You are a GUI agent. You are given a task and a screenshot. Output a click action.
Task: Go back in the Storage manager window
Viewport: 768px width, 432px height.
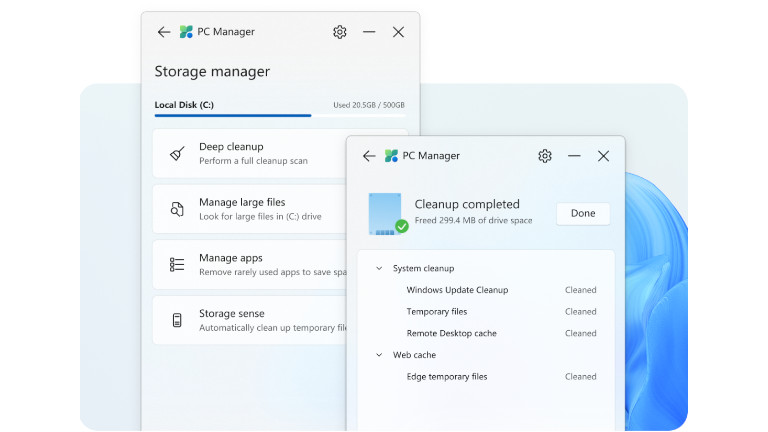click(164, 32)
